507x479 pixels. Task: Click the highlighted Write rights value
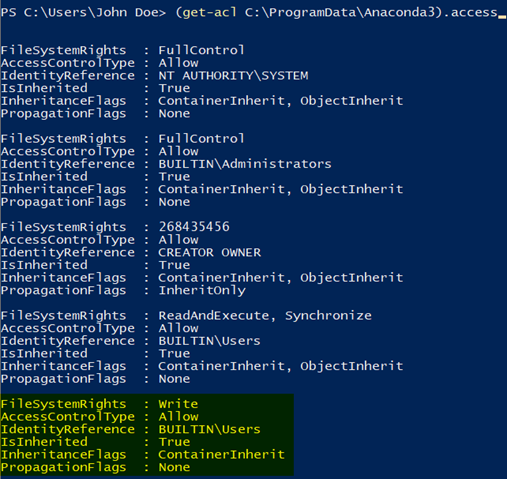pos(178,404)
